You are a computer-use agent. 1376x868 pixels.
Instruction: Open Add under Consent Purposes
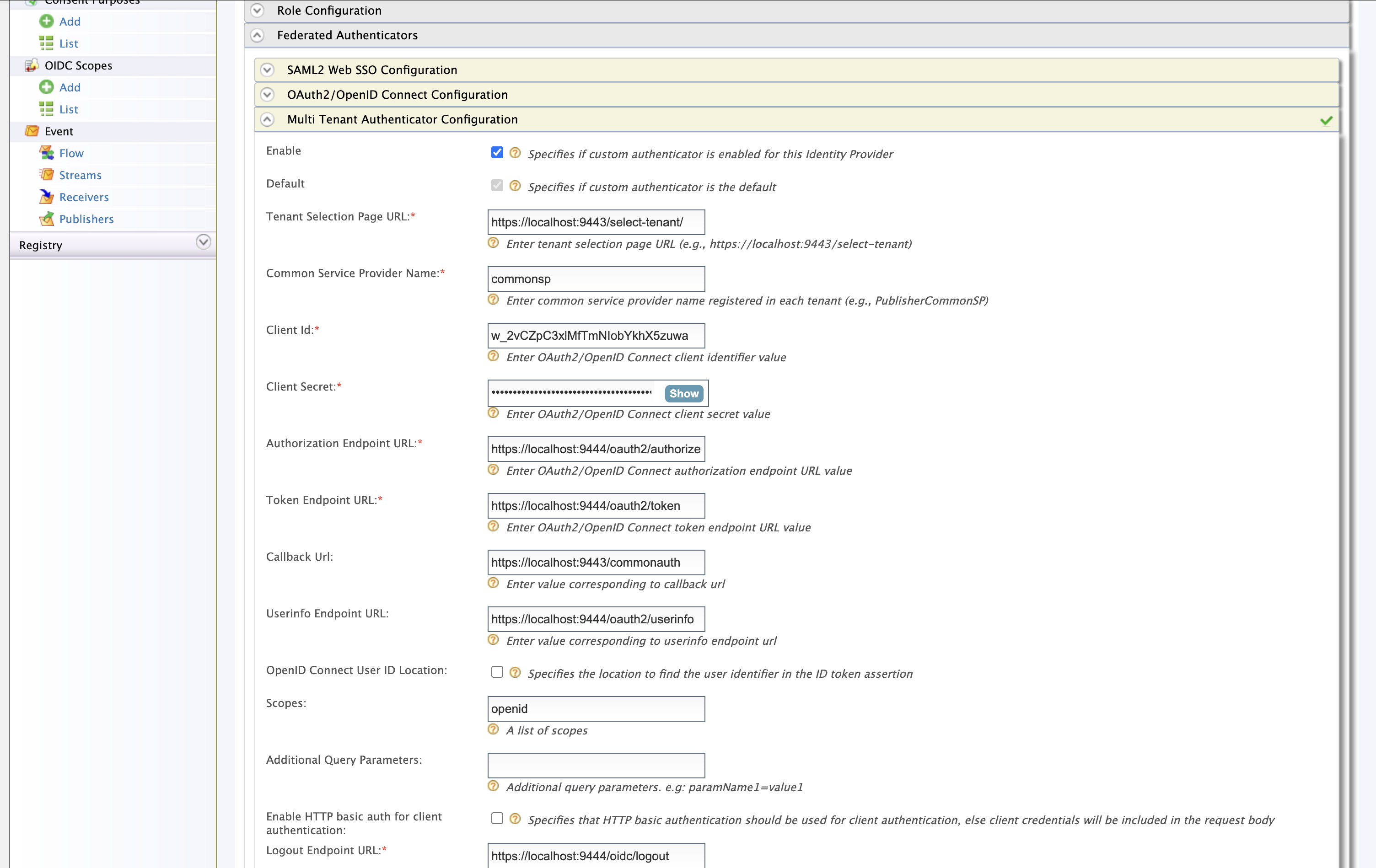click(70, 21)
